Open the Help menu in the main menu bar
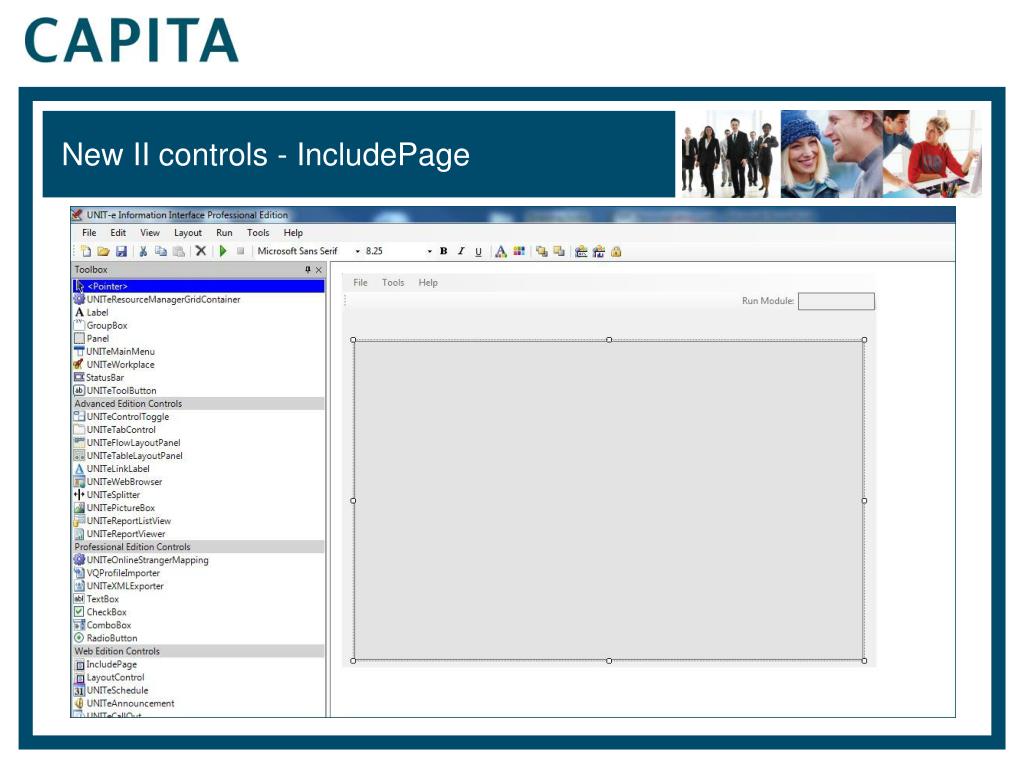 [x=293, y=232]
